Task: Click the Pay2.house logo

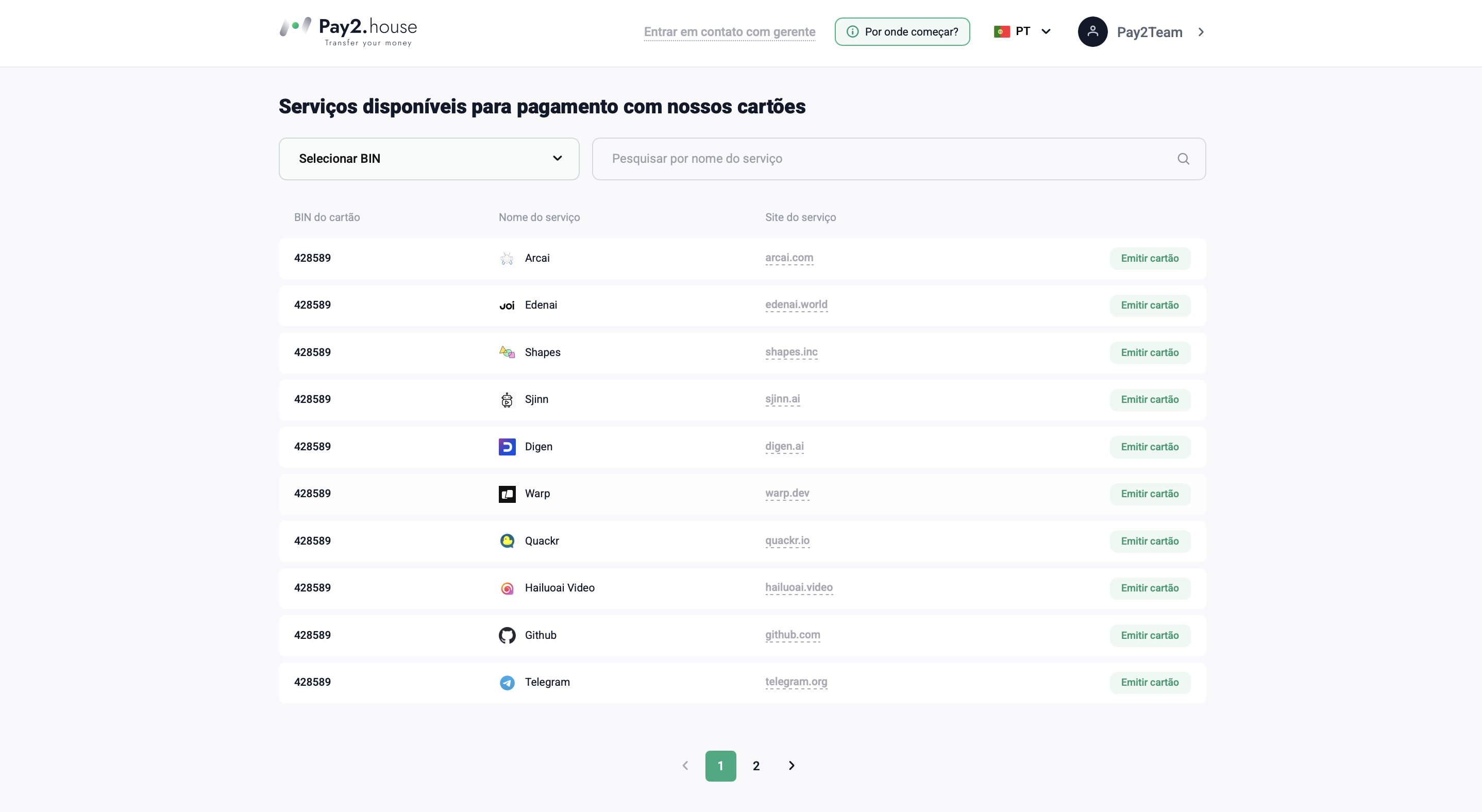Action: tap(348, 31)
